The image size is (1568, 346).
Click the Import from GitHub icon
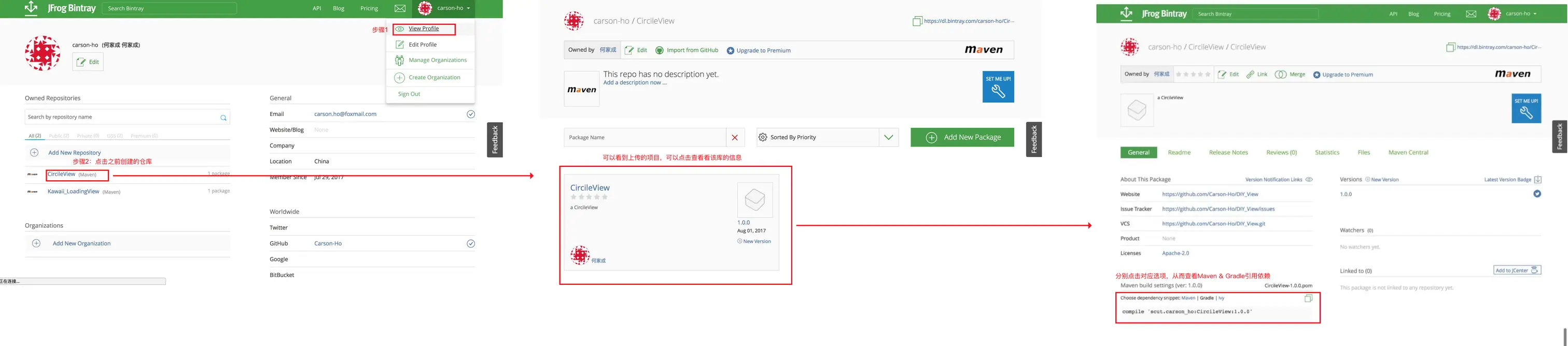coord(659,50)
